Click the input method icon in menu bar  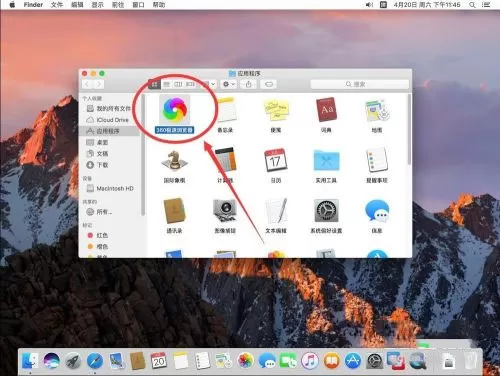click(x=383, y=5)
